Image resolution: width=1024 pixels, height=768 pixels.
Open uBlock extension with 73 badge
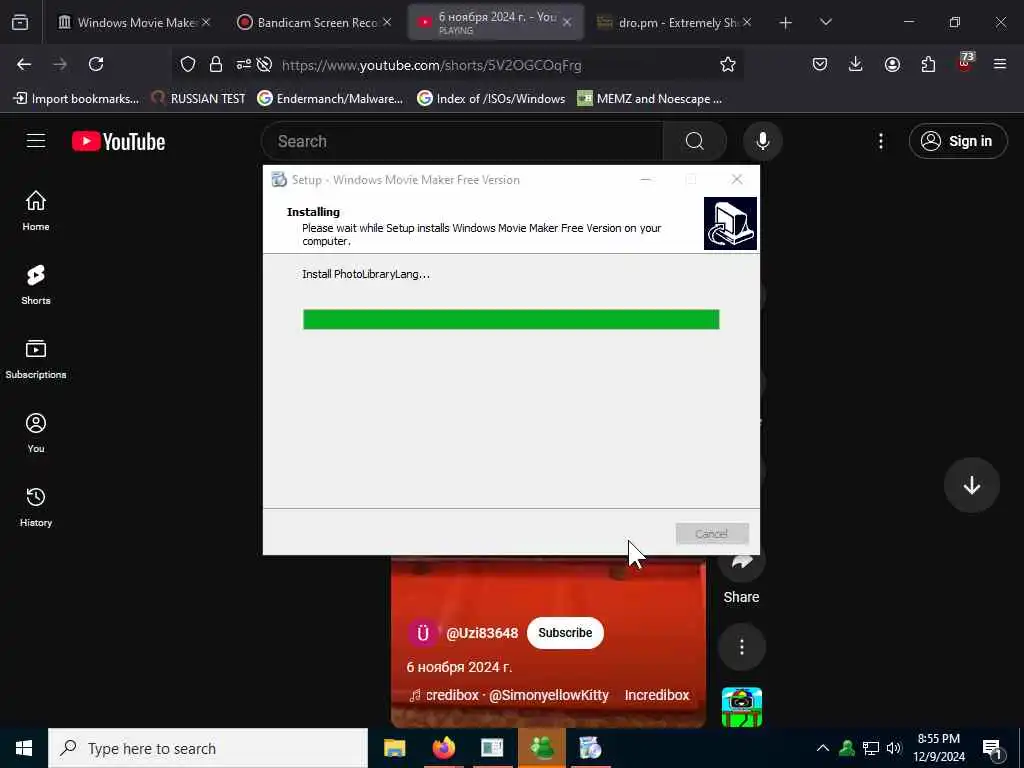click(x=965, y=63)
